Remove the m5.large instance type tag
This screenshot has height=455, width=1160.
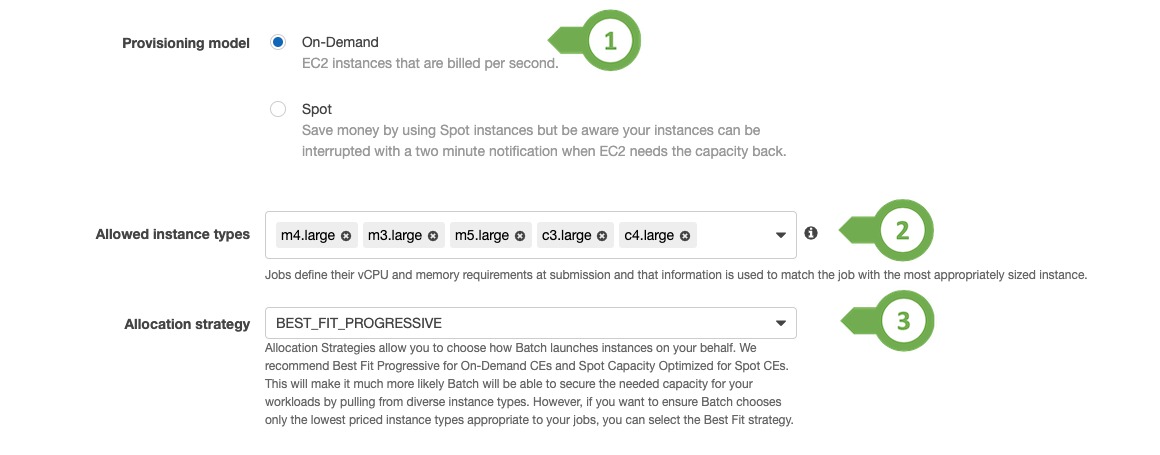pos(520,236)
